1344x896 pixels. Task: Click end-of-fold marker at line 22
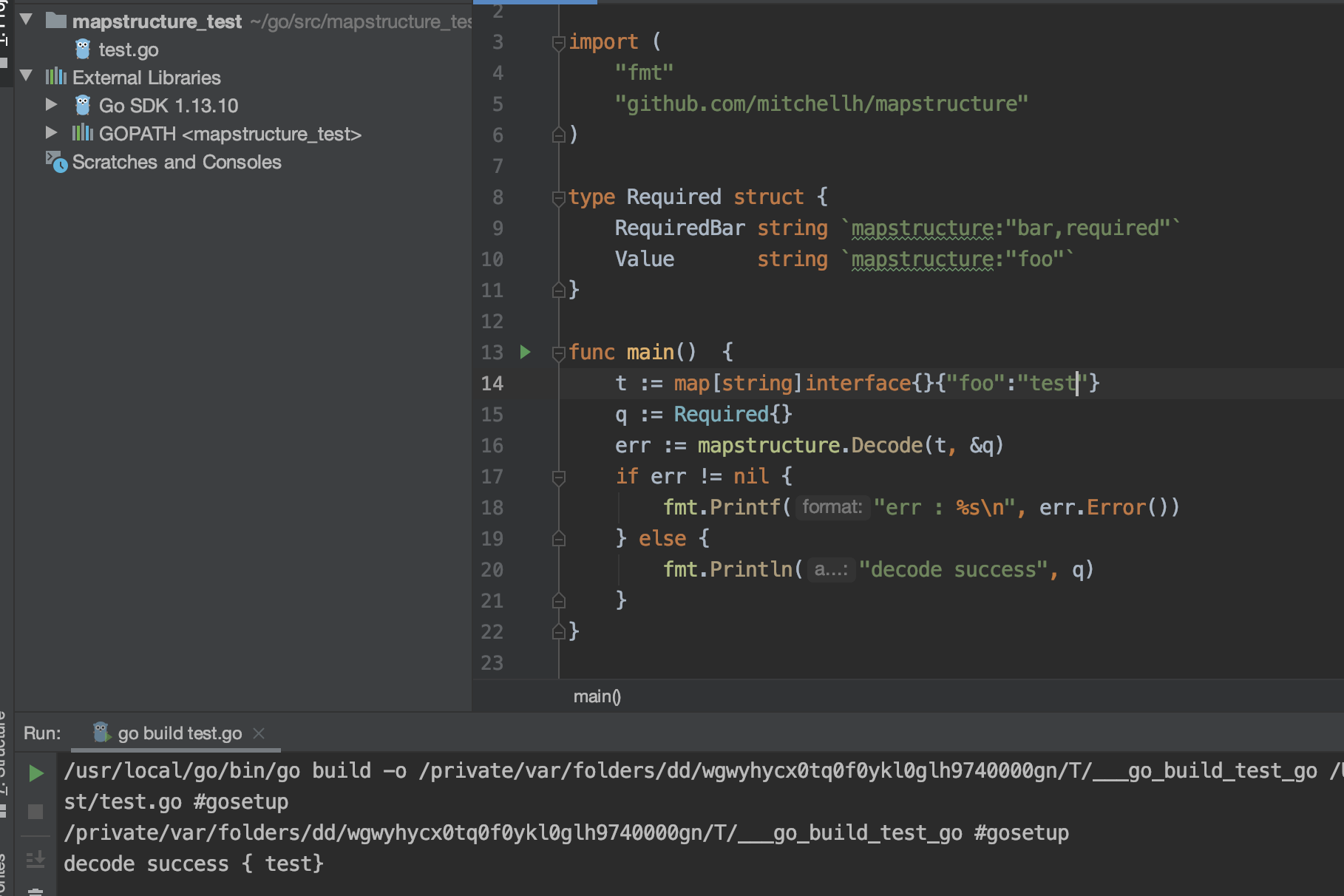point(559,631)
